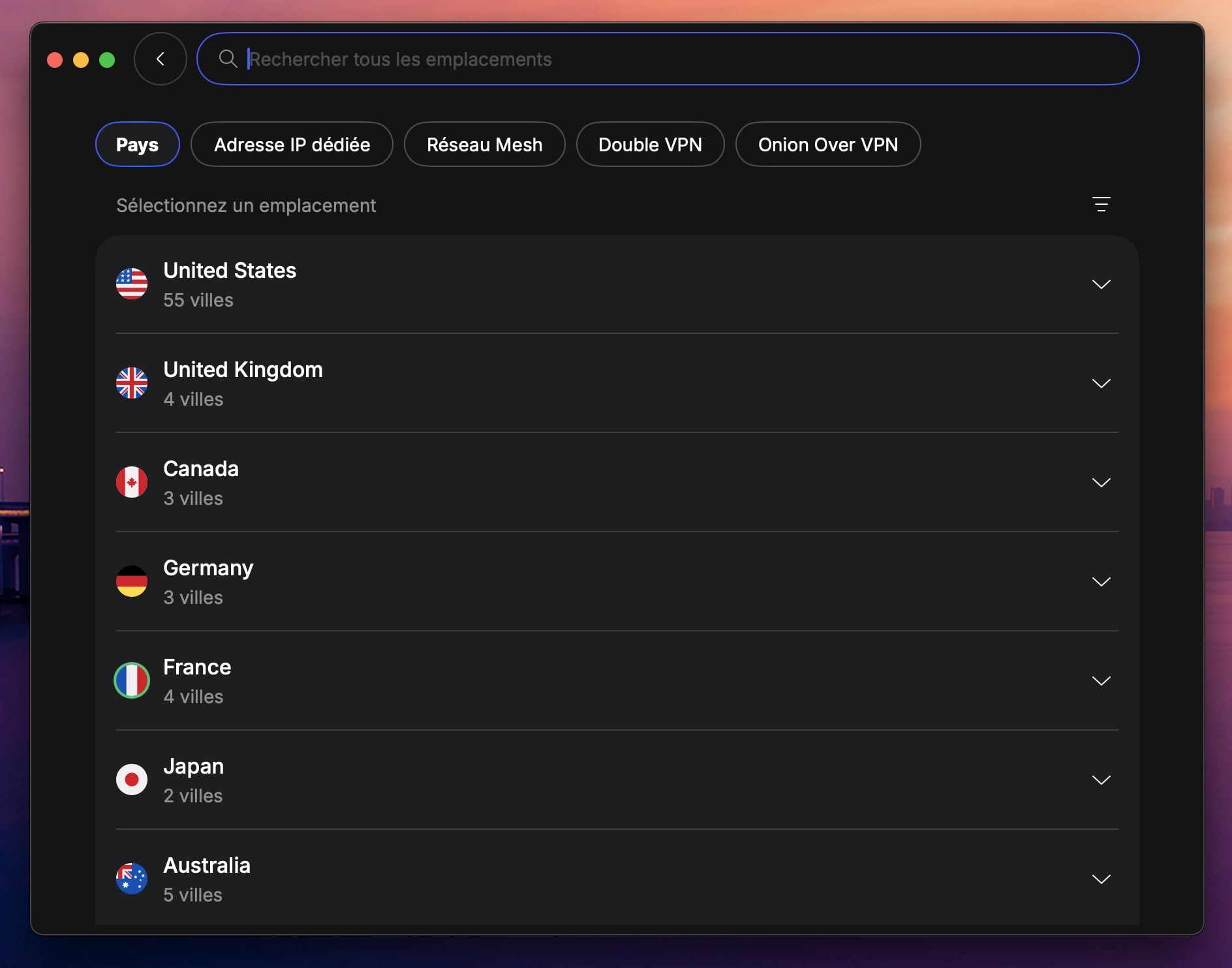Select the Réseau Mesh option

pos(485,144)
